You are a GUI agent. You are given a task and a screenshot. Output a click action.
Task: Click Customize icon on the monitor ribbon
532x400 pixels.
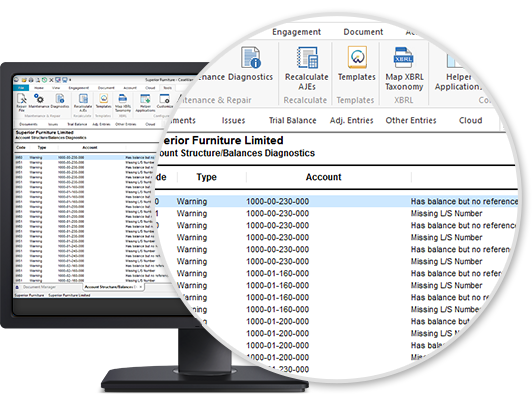click(165, 99)
